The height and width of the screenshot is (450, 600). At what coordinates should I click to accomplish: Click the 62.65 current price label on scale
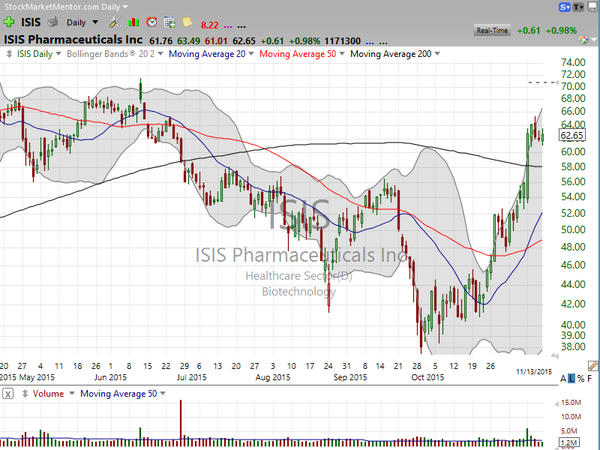(x=572, y=135)
